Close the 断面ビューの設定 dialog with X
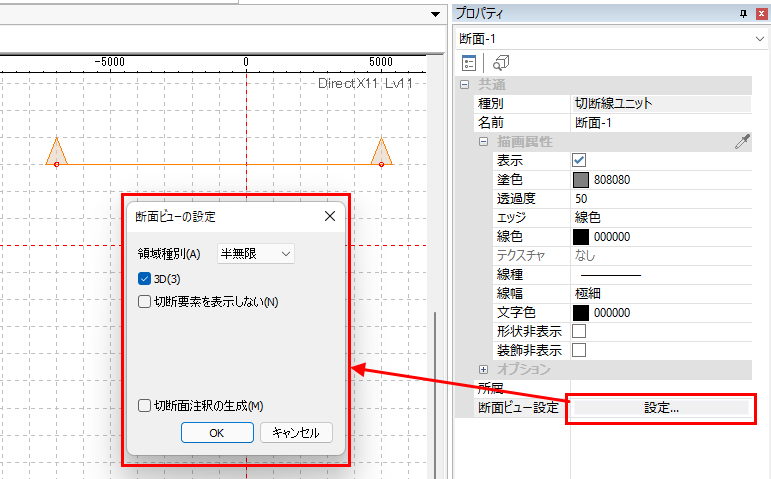 (329, 216)
